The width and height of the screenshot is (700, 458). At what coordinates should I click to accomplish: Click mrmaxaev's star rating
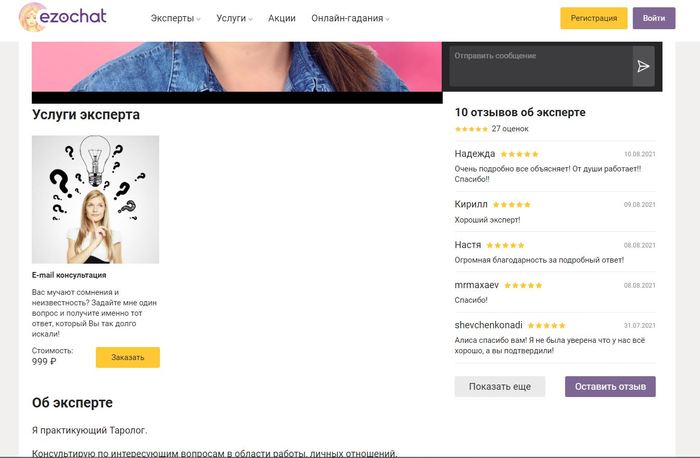pos(523,285)
